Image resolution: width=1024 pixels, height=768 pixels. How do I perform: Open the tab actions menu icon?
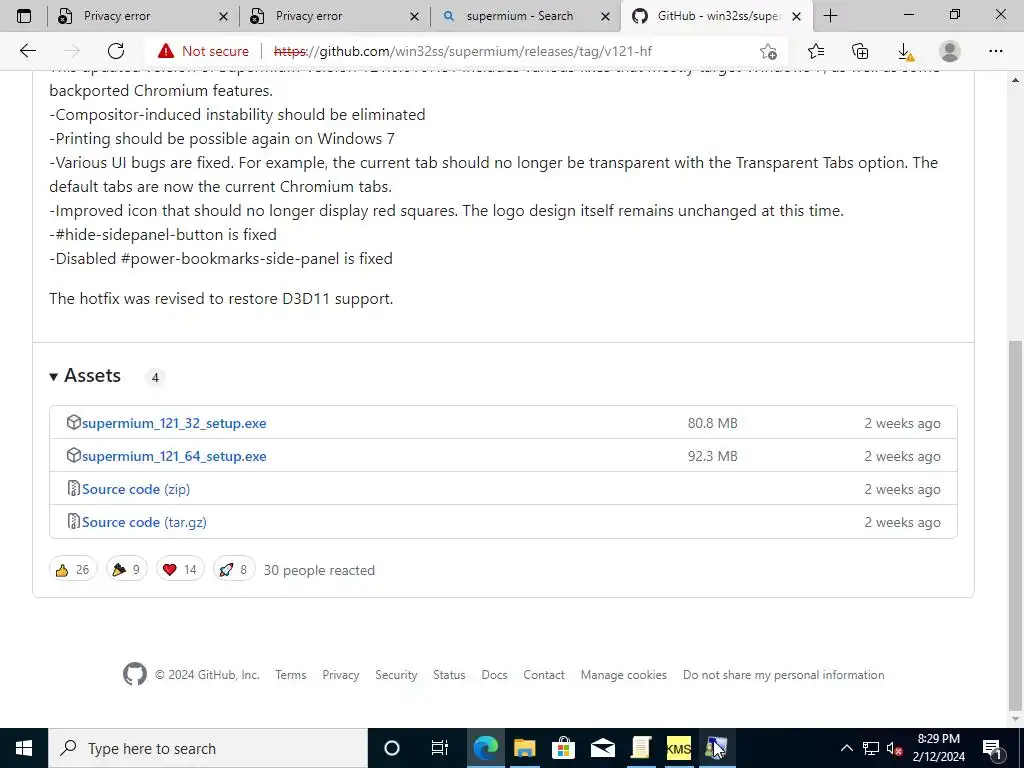[24, 16]
